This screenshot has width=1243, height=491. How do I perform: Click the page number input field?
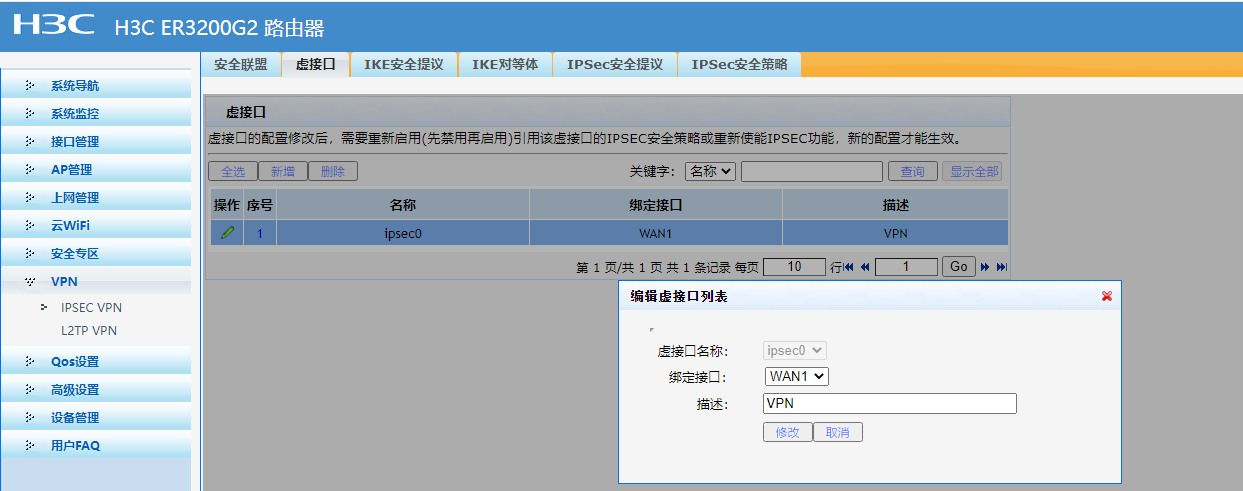point(906,267)
